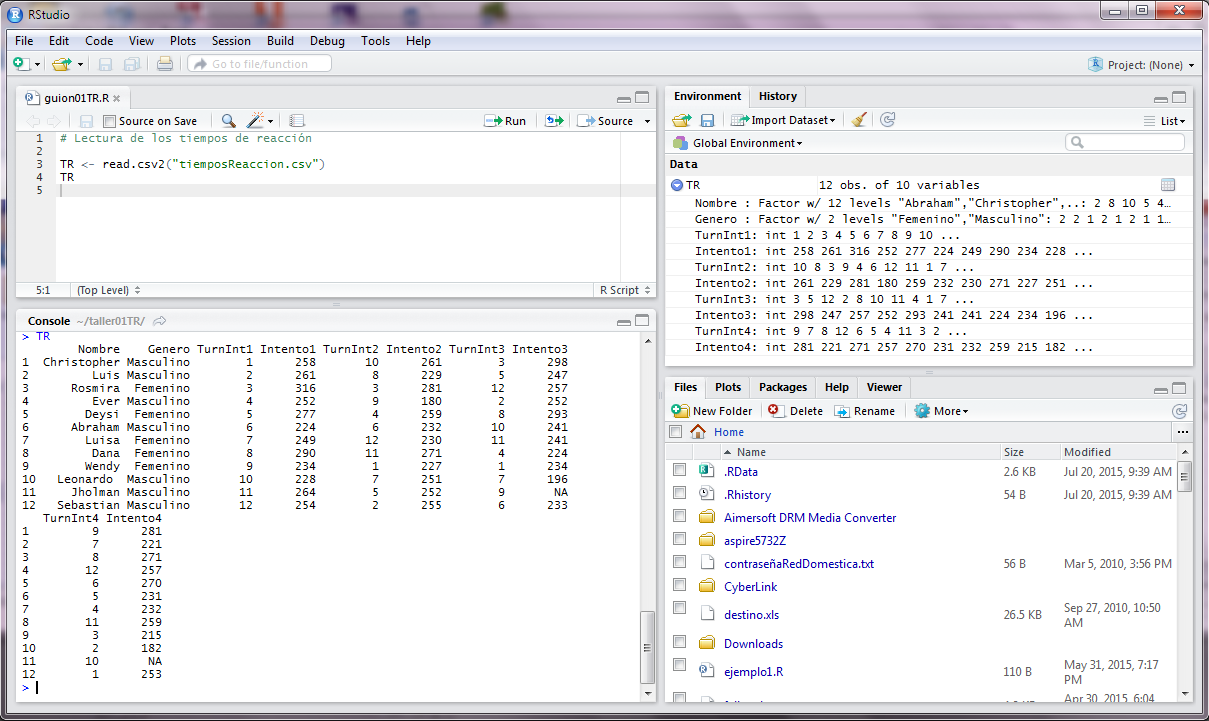Image resolution: width=1209 pixels, height=721 pixels.
Task: Open the New File dropdown arrow
Action: pyautogui.click(x=38, y=65)
